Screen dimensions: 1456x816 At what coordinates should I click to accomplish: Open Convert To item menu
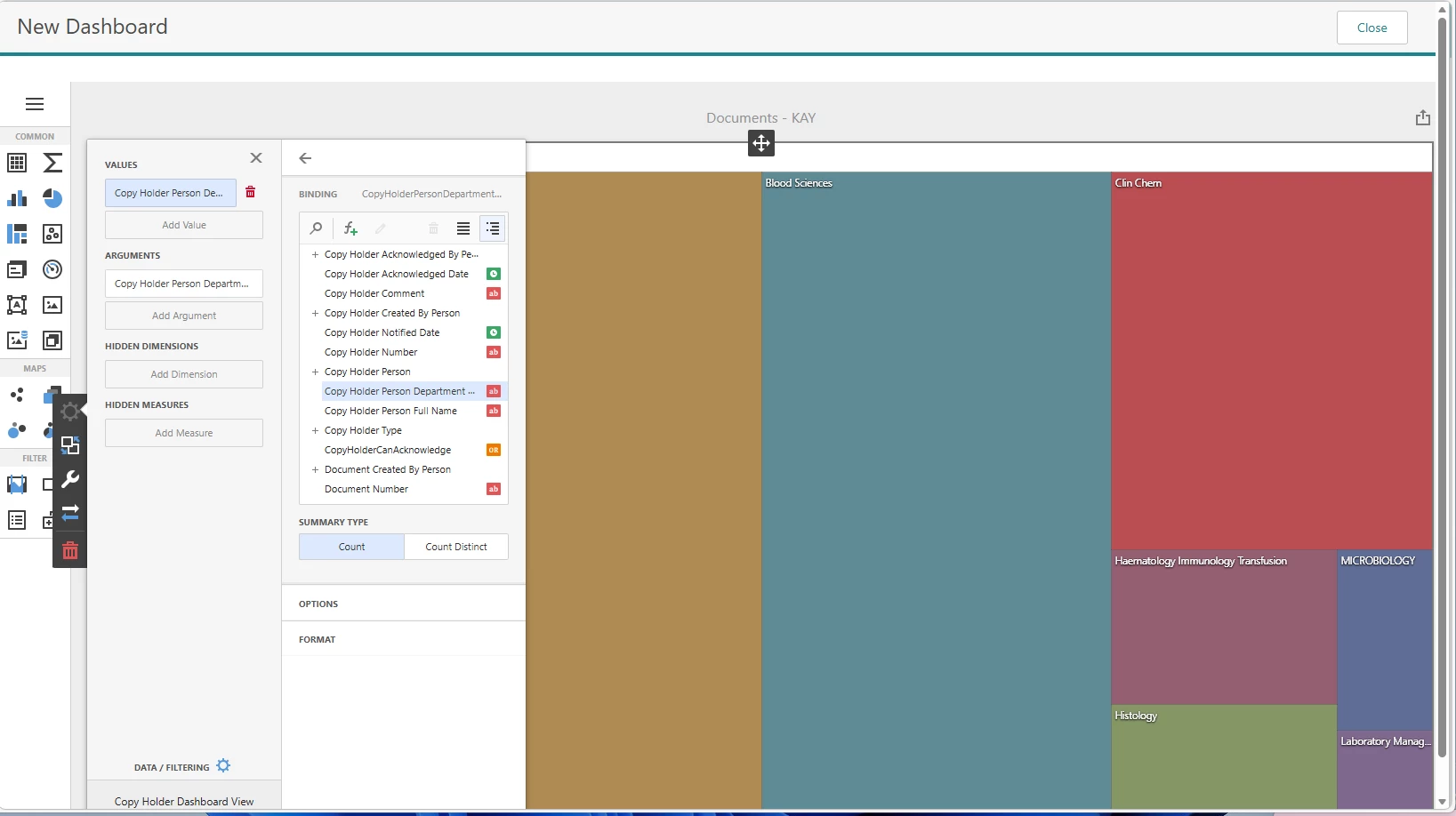70,513
